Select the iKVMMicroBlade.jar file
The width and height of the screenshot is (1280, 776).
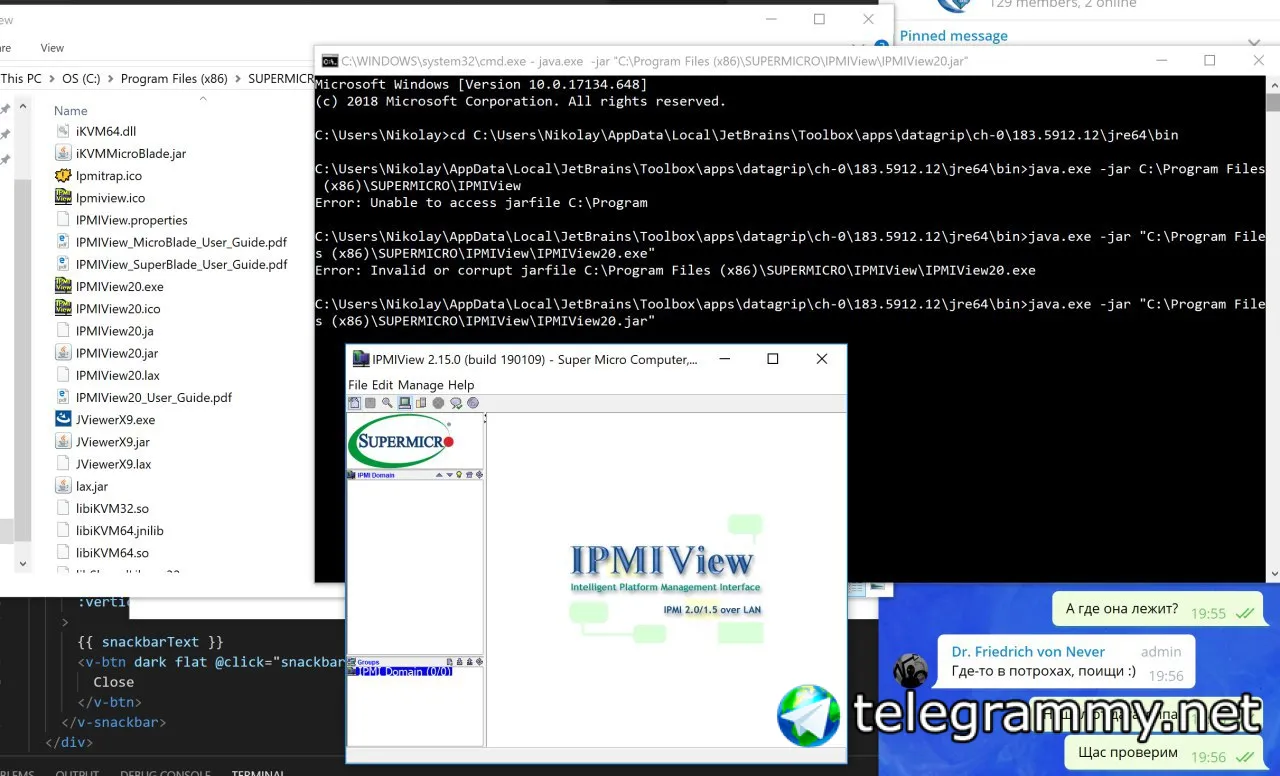coord(131,153)
